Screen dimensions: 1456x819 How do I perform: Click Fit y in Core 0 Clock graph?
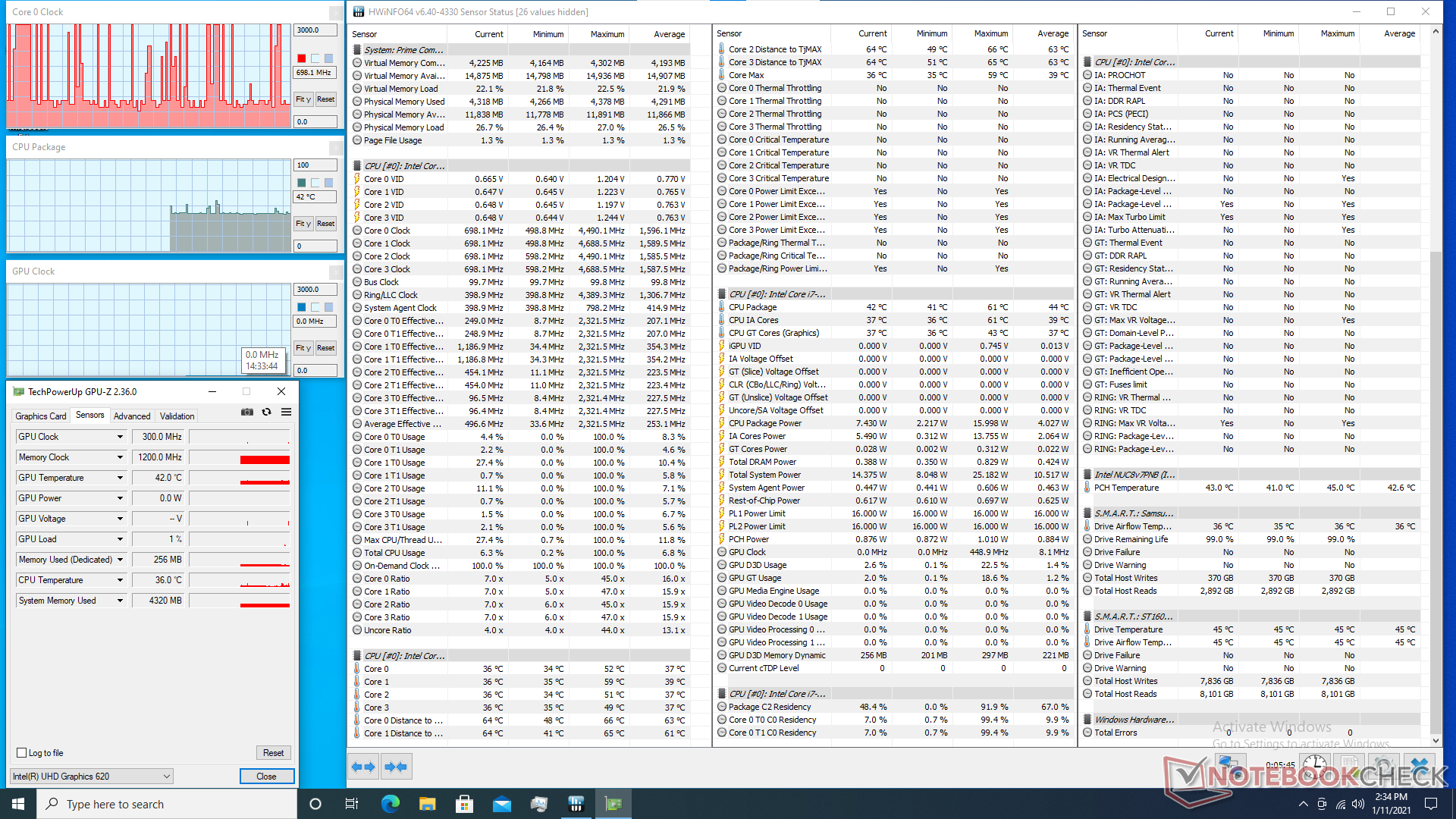point(303,99)
